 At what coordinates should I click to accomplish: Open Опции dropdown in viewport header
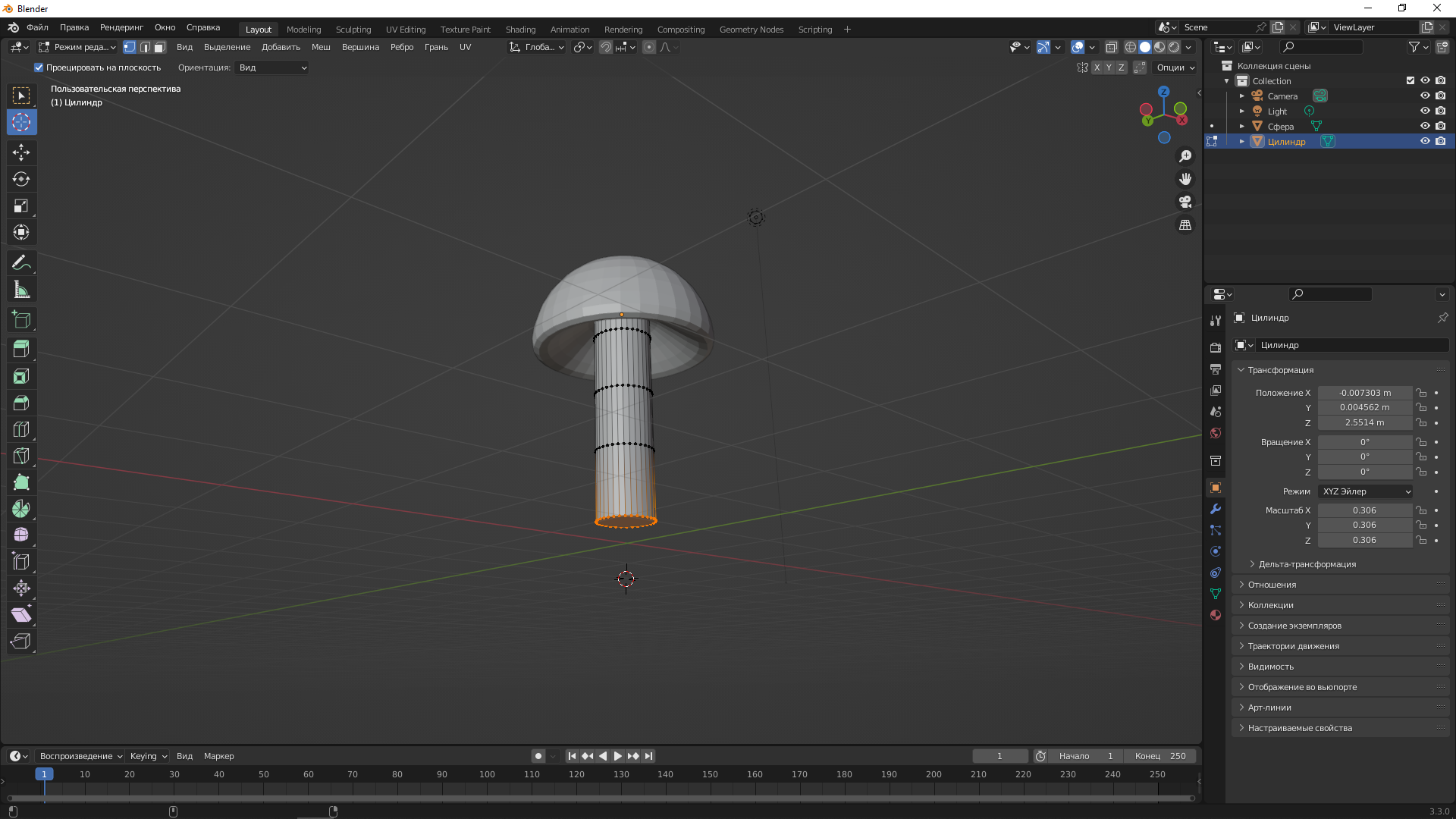pyautogui.click(x=1175, y=67)
